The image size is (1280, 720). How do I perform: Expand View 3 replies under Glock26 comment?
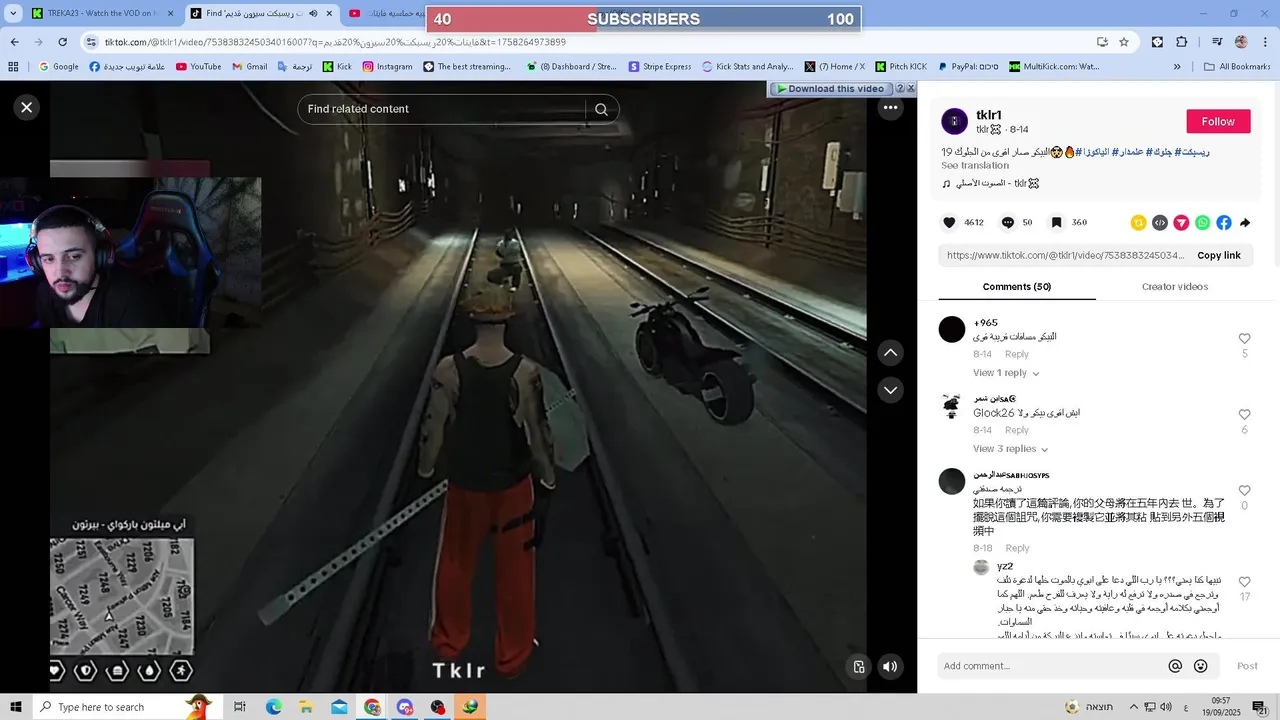click(x=1010, y=449)
